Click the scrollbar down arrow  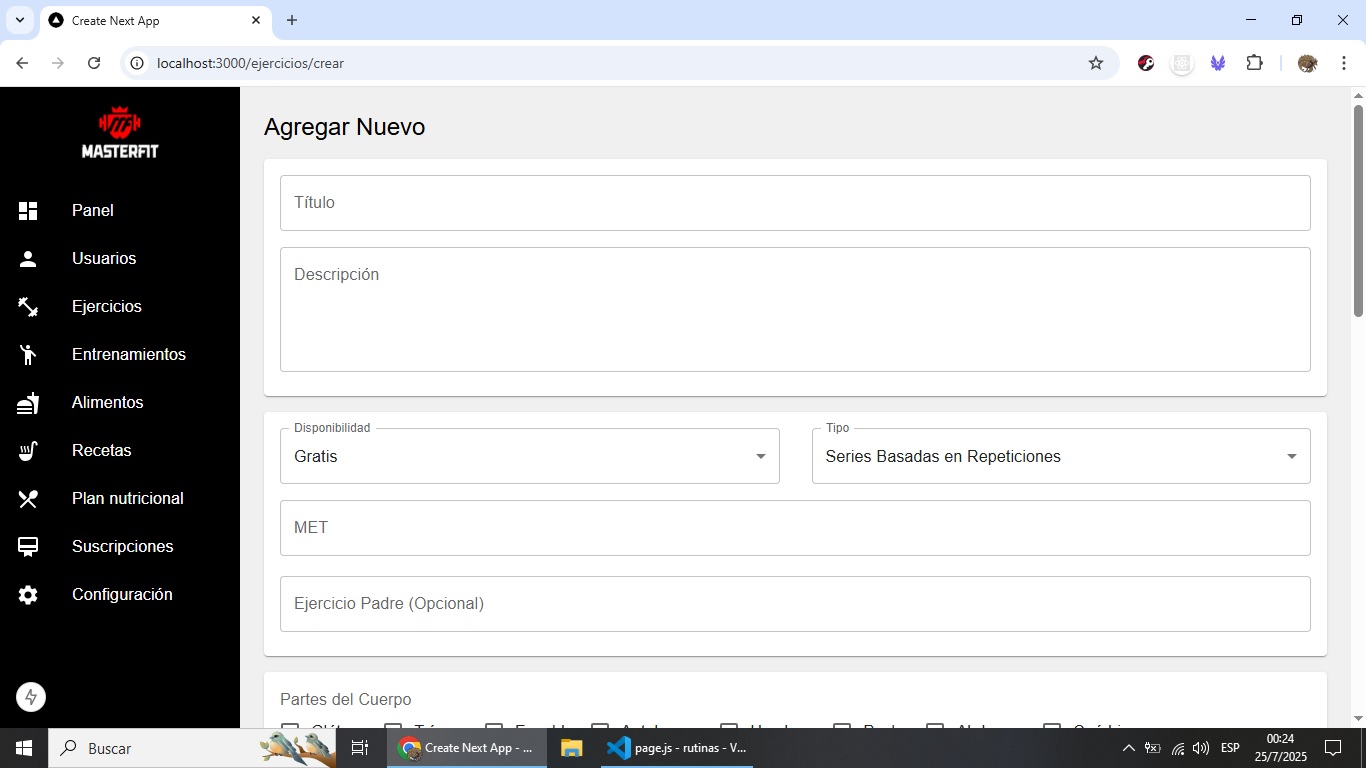pyautogui.click(x=1358, y=719)
